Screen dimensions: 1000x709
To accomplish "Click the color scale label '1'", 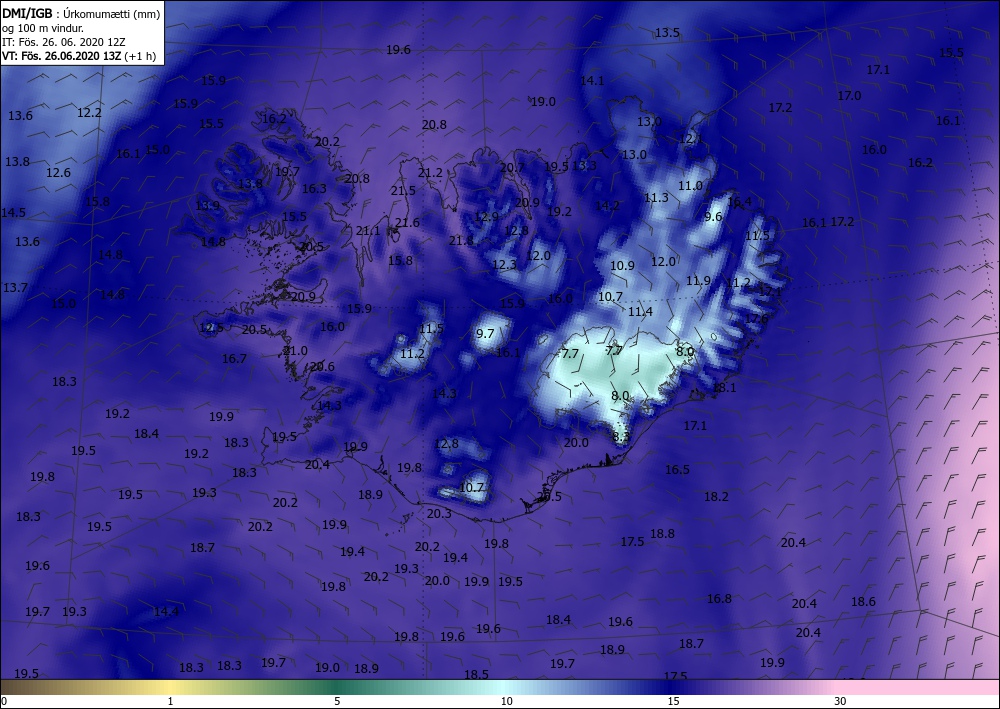I will pyautogui.click(x=170, y=701).
